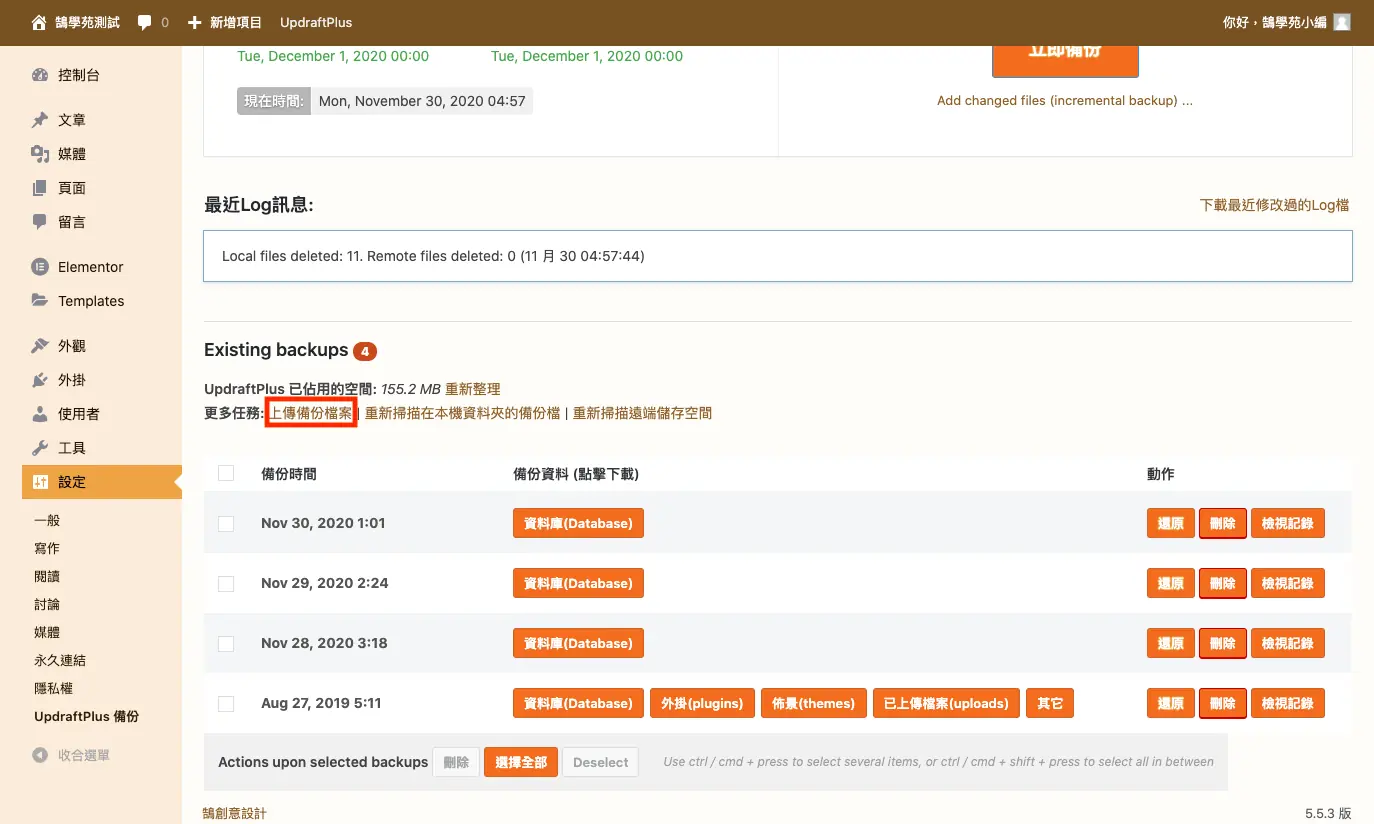Click the 使用者 user icon

[x=40, y=414]
